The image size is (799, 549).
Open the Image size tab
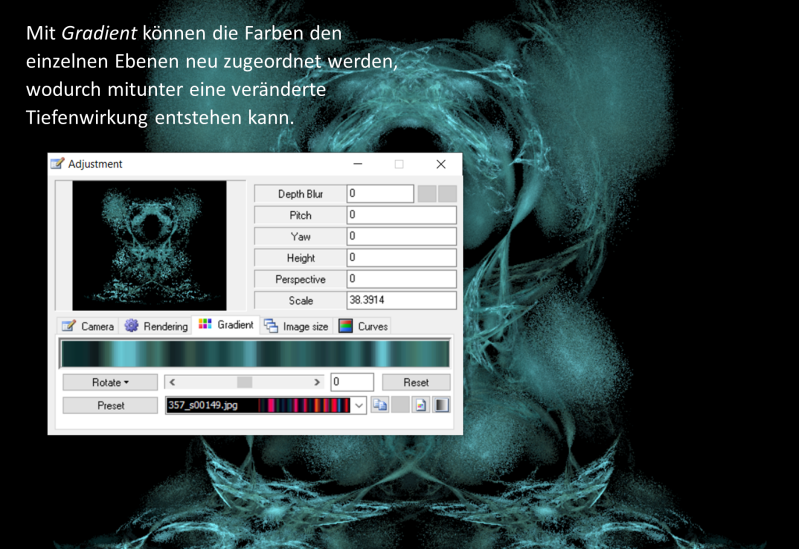click(x=296, y=326)
